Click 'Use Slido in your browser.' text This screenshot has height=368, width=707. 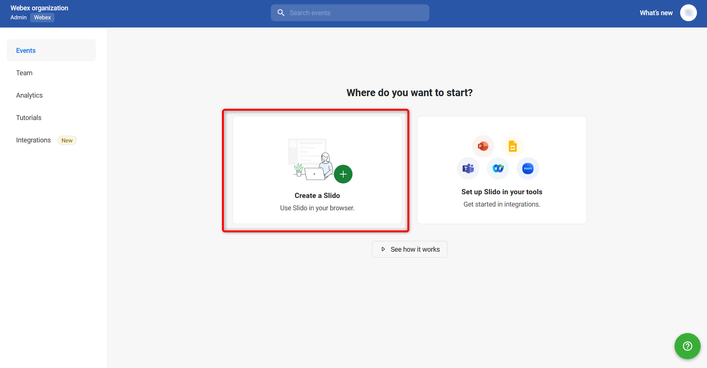point(317,208)
